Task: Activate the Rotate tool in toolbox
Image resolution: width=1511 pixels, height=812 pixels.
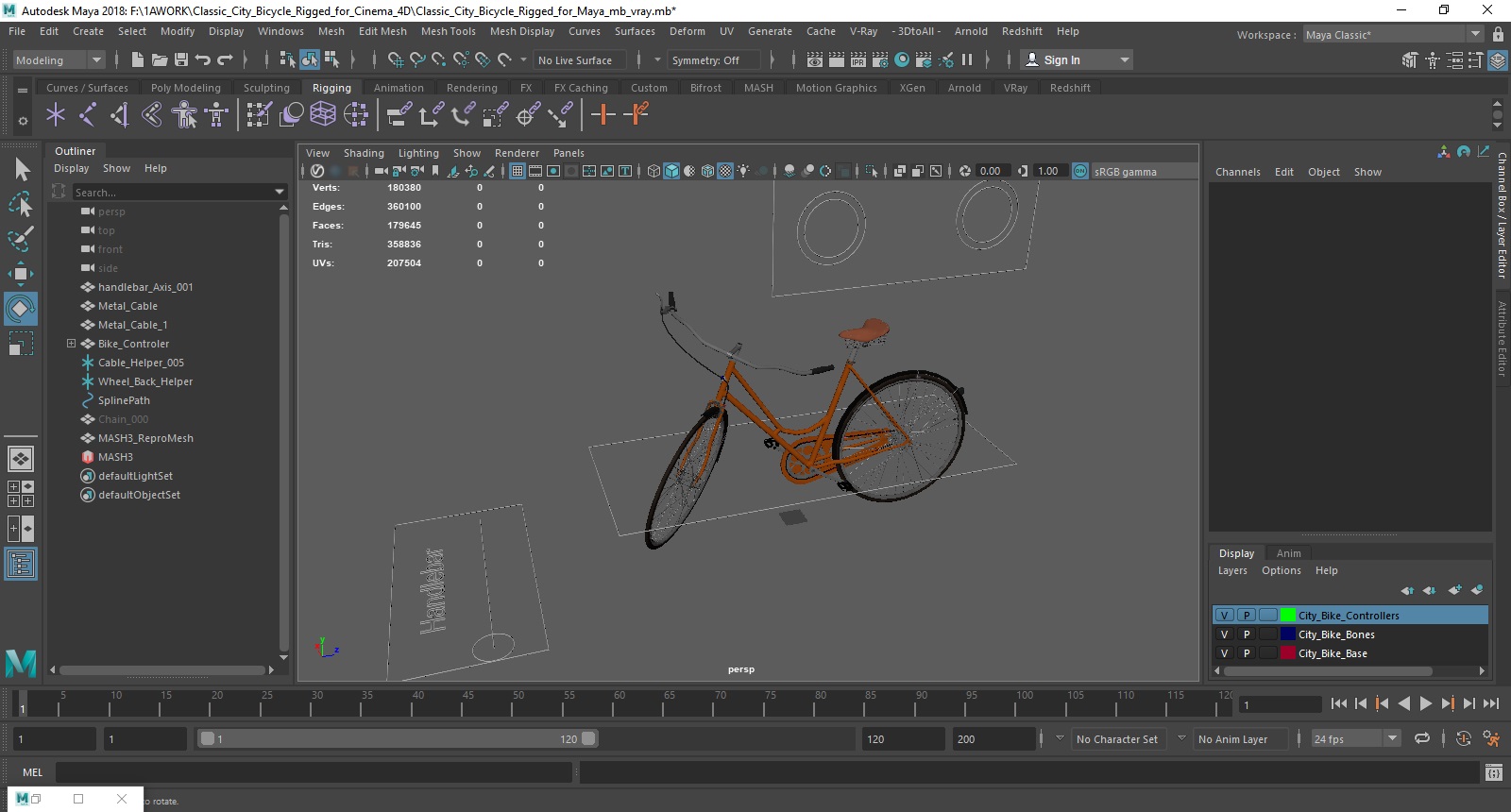Action: (x=21, y=308)
